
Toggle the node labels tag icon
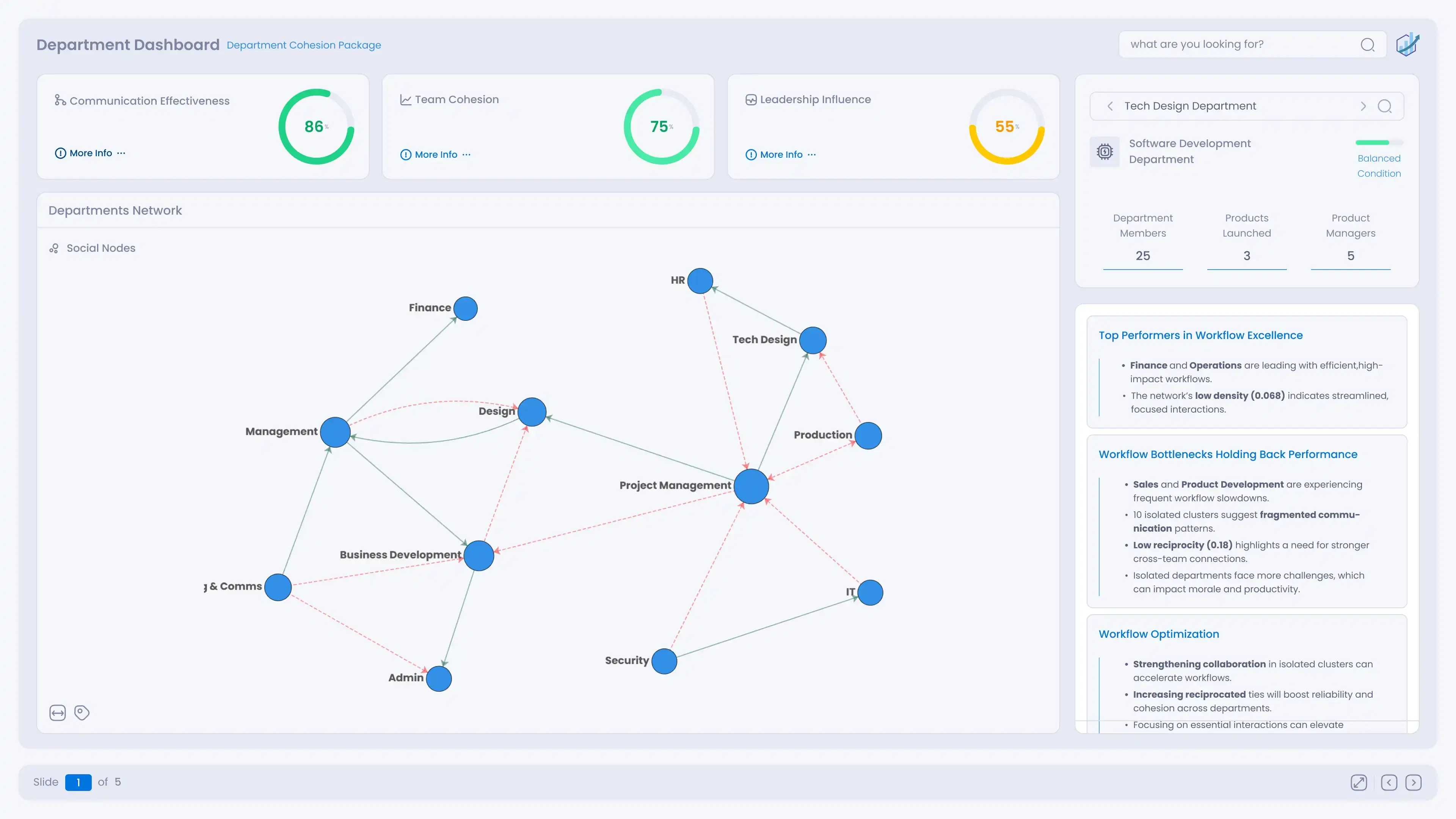pos(82,713)
